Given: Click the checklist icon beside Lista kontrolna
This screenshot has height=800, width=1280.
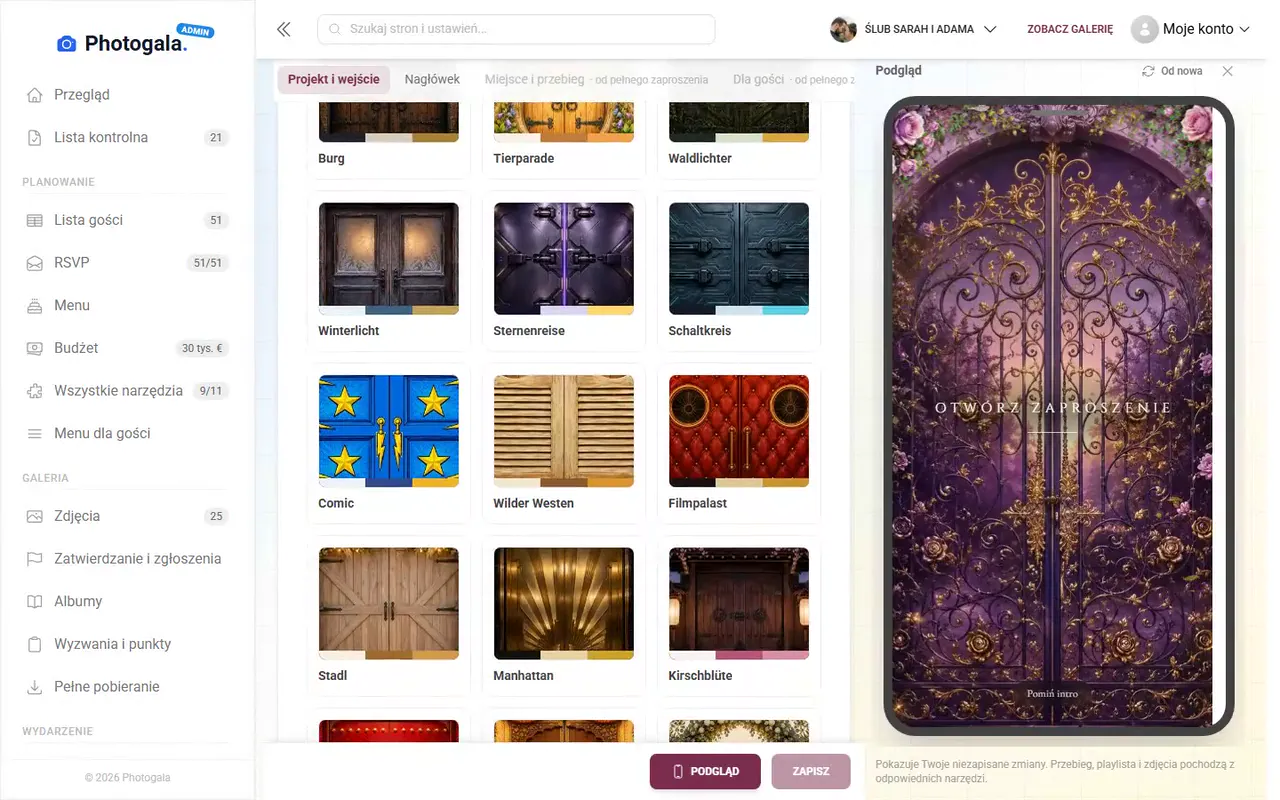Looking at the screenshot, I should pos(35,138).
